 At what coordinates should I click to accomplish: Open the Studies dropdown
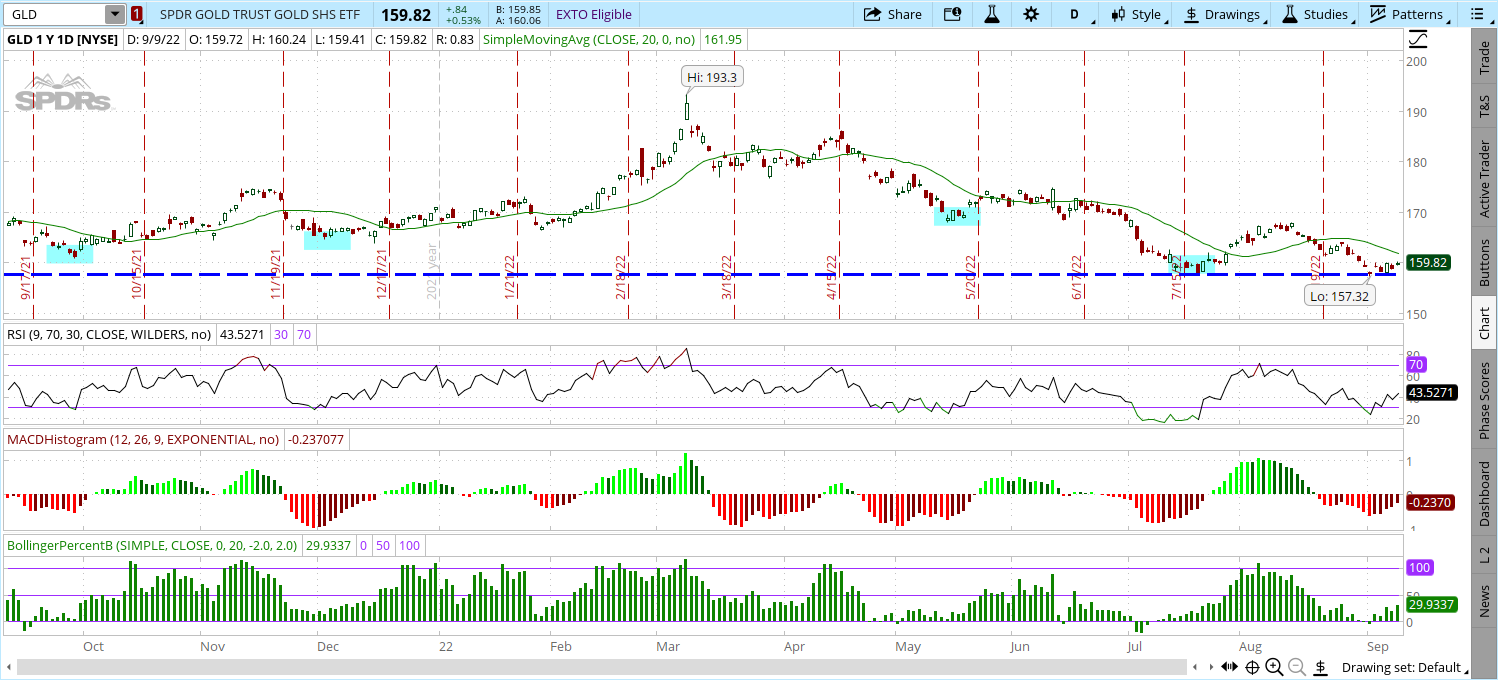click(x=1316, y=14)
